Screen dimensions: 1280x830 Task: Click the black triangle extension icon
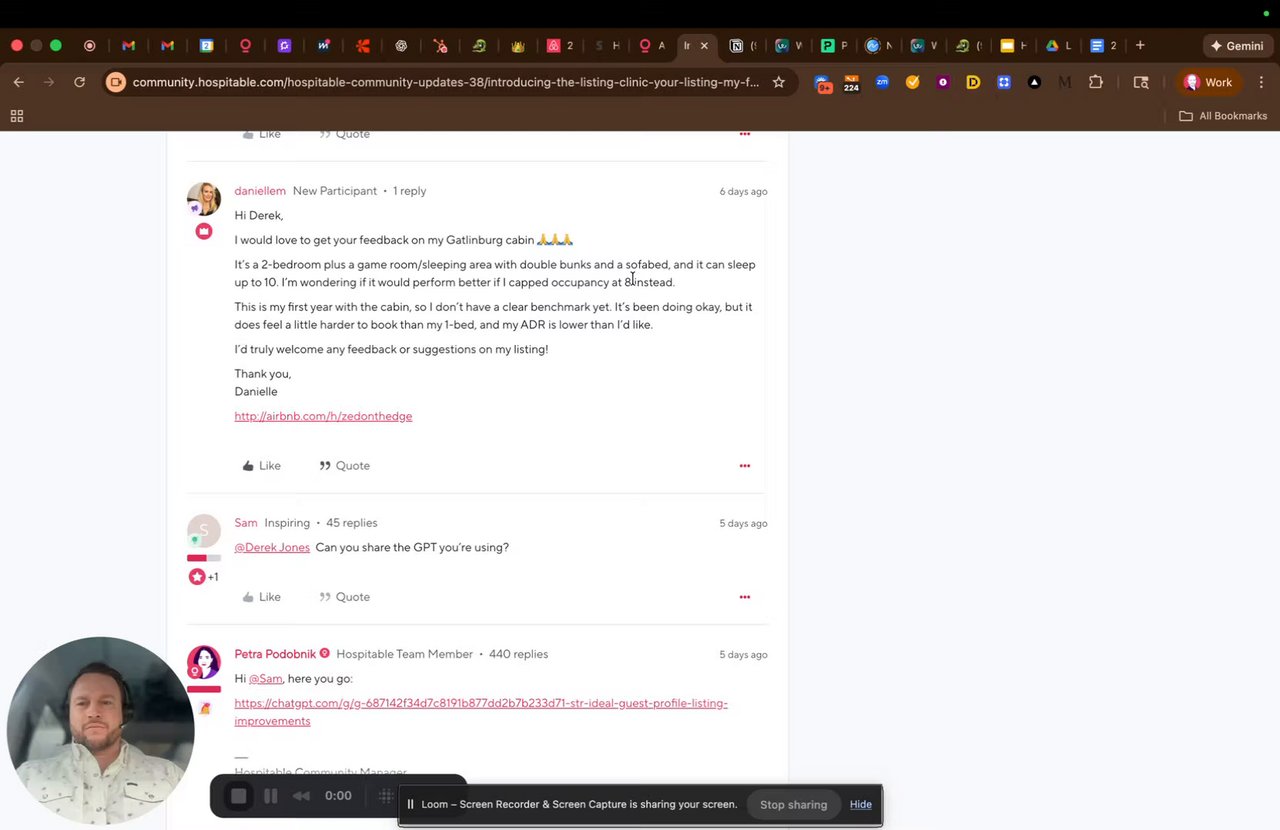[1034, 82]
